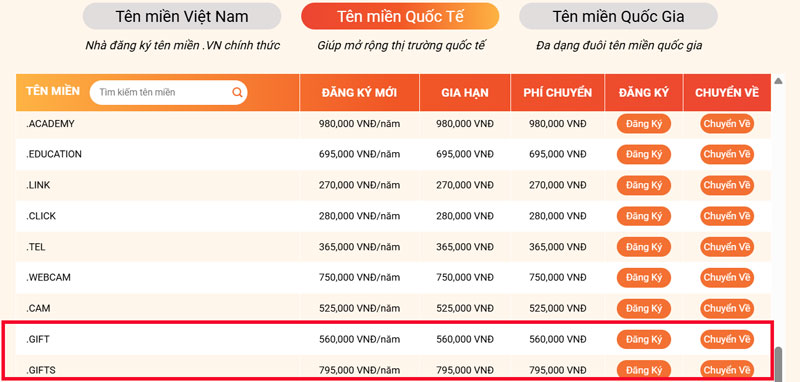
Task: Transfer the .CAM domain via Chuyển Về
Action: [727, 309]
